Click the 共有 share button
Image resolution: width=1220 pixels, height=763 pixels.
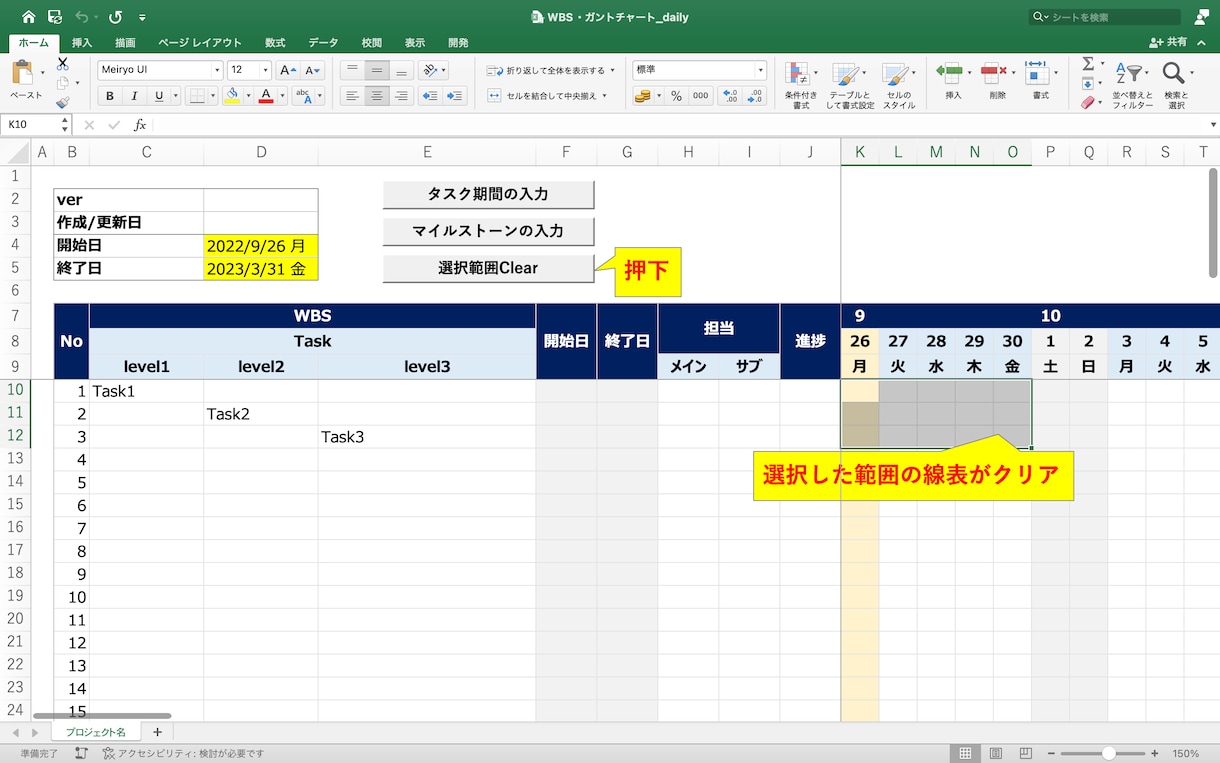[x=1168, y=42]
